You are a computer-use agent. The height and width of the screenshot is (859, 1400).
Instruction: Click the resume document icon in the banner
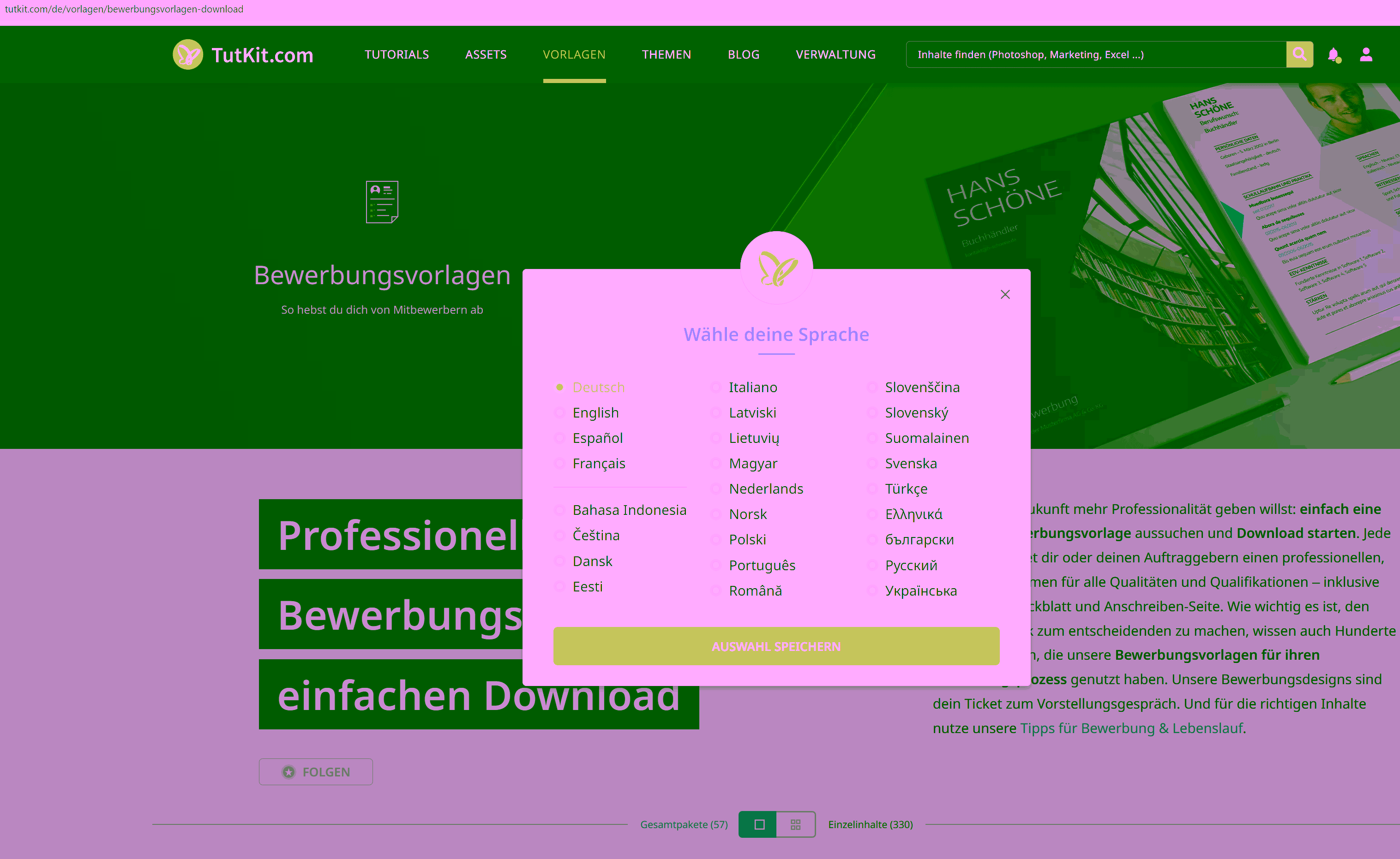click(x=381, y=202)
